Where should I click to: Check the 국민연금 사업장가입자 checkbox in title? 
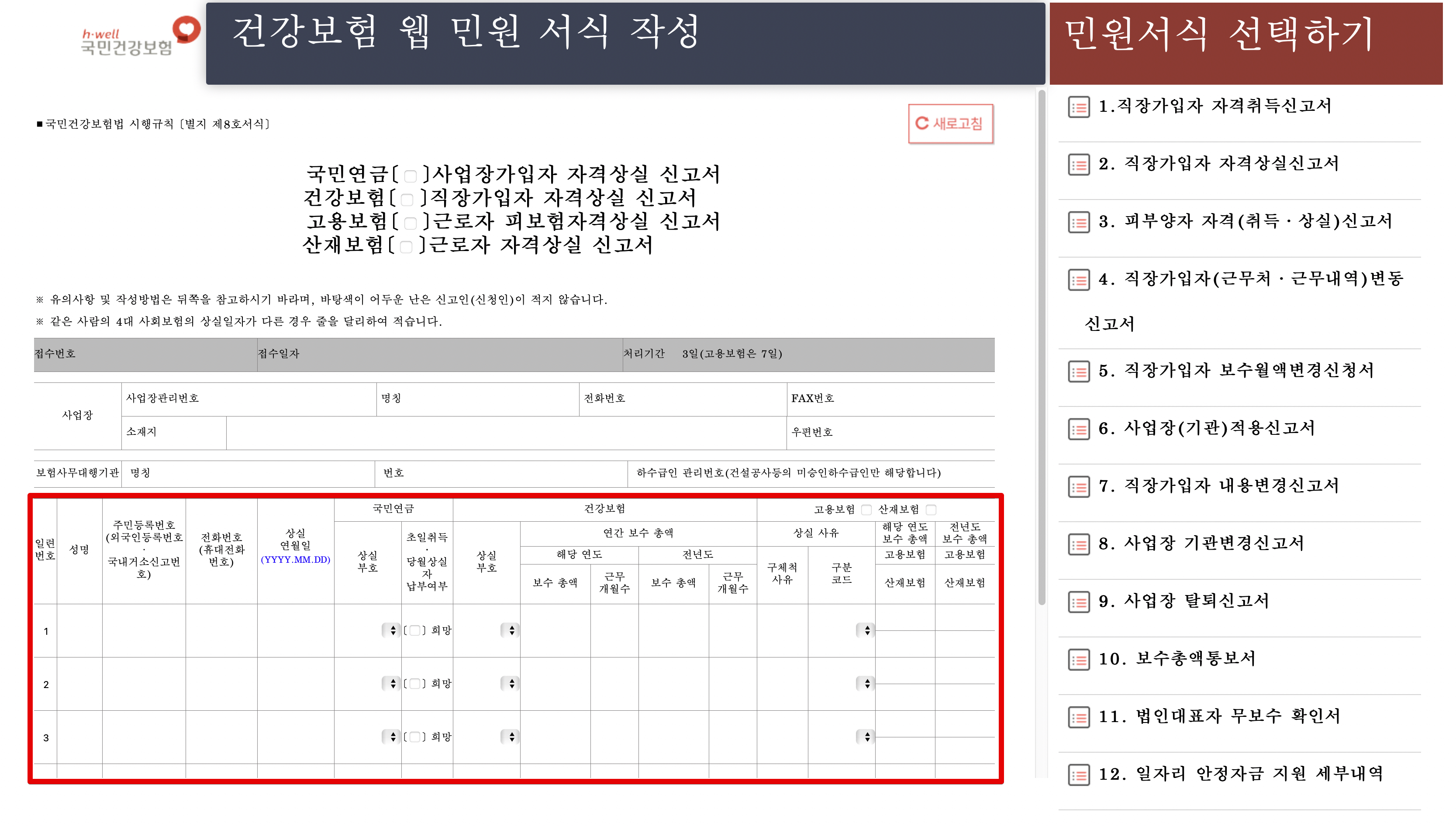pos(411,176)
